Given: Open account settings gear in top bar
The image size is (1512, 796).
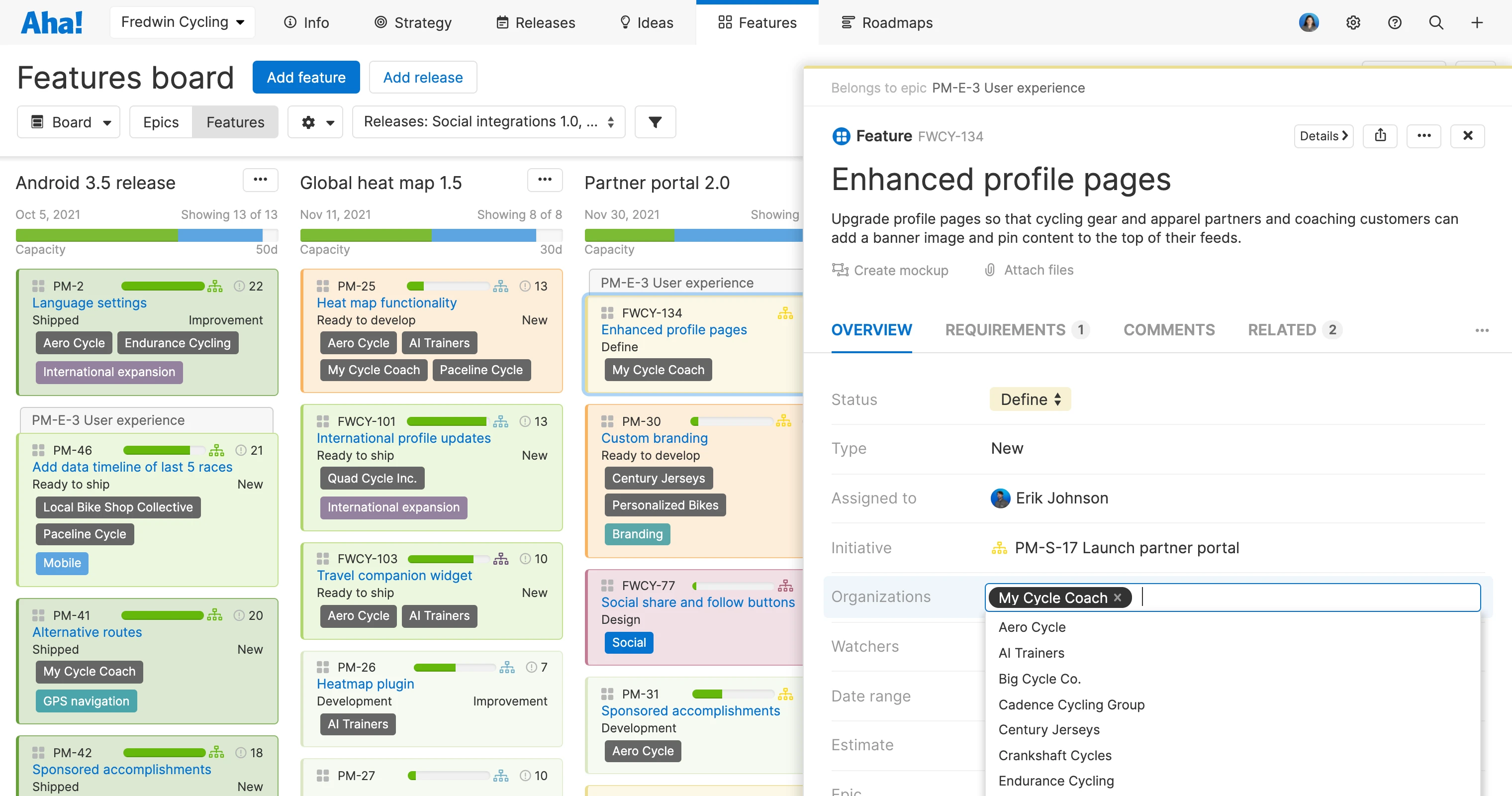Looking at the screenshot, I should [x=1353, y=23].
